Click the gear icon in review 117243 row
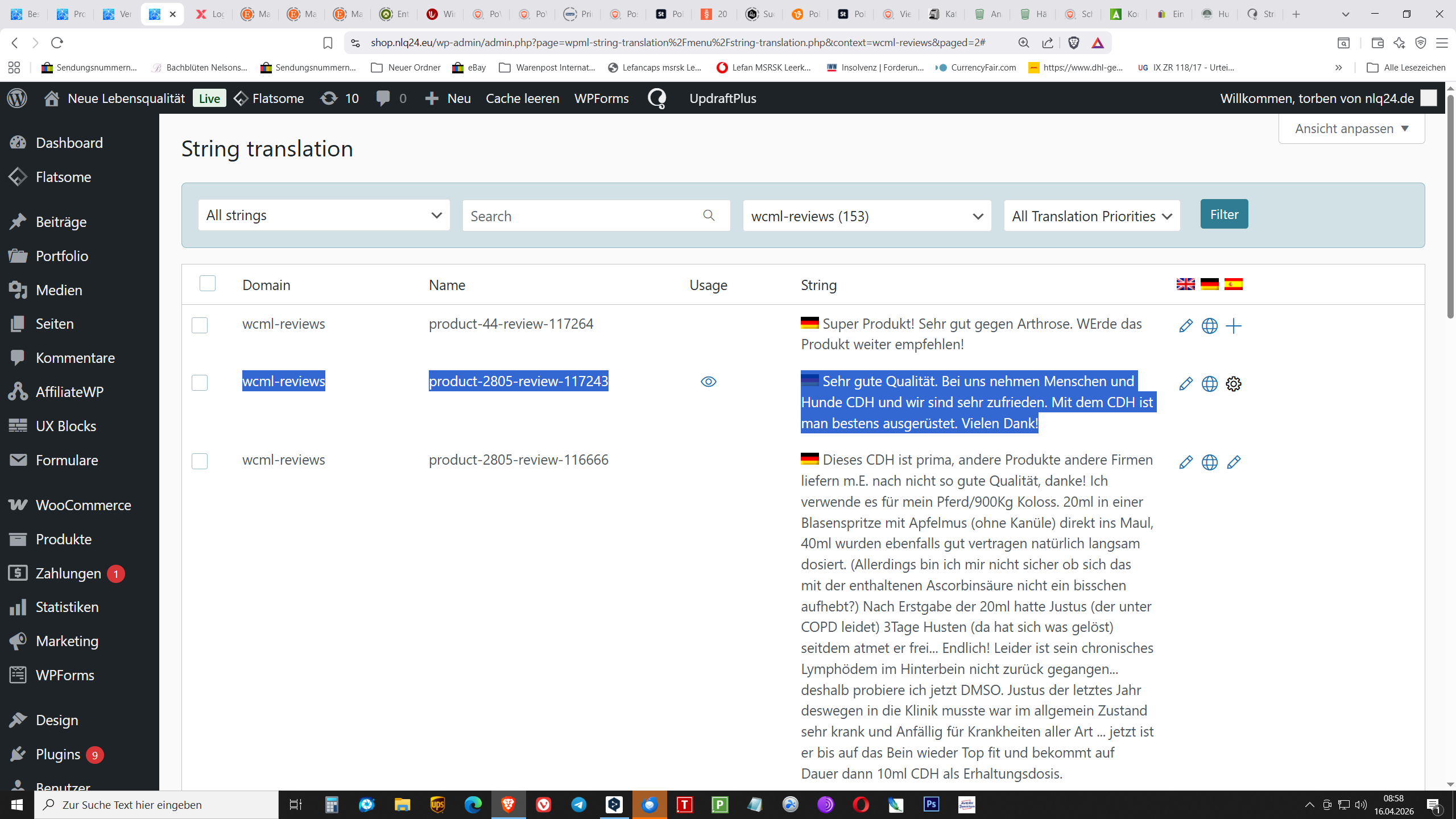The image size is (1456, 819). (1233, 384)
